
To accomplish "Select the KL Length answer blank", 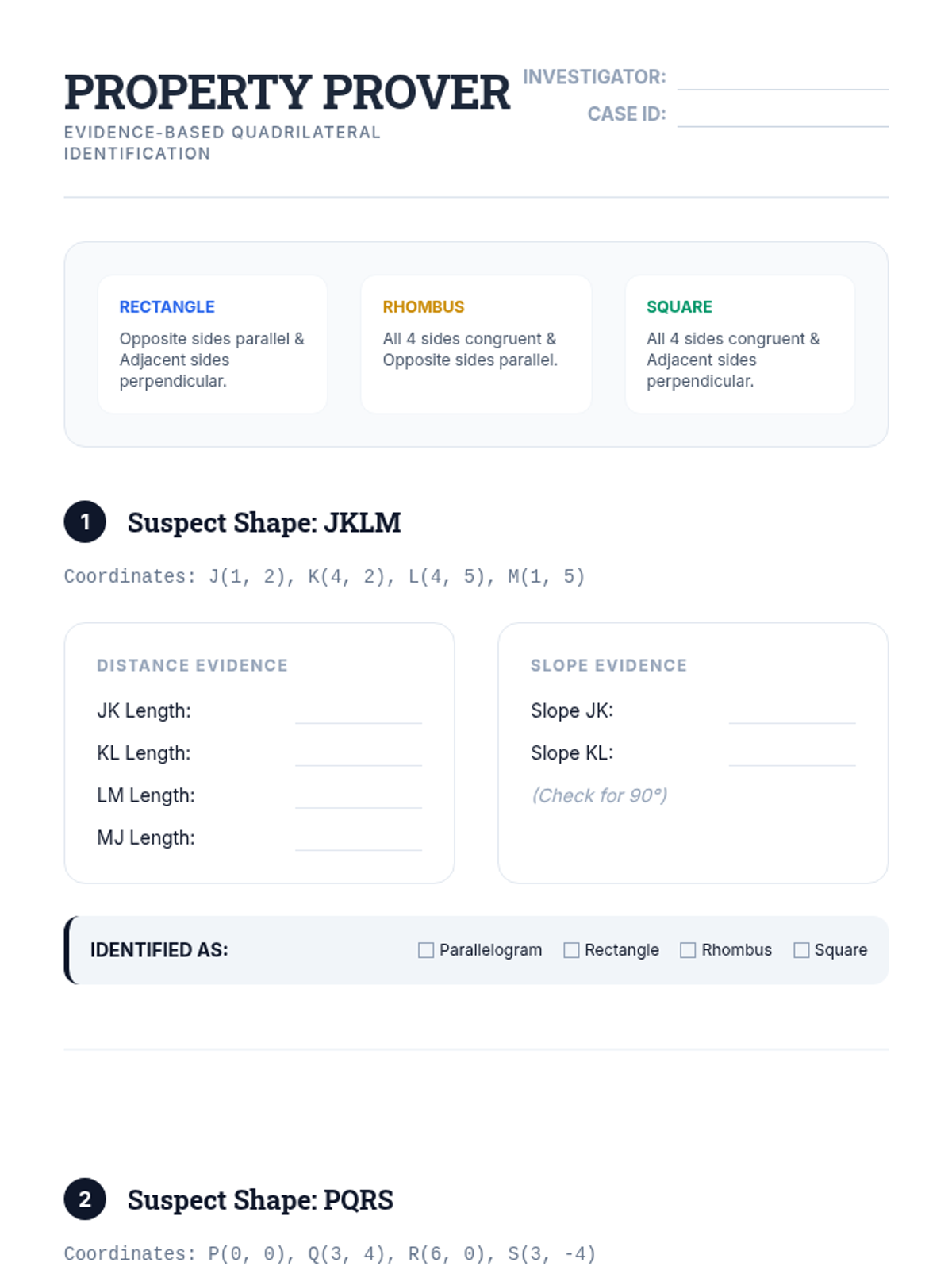I will [x=359, y=753].
